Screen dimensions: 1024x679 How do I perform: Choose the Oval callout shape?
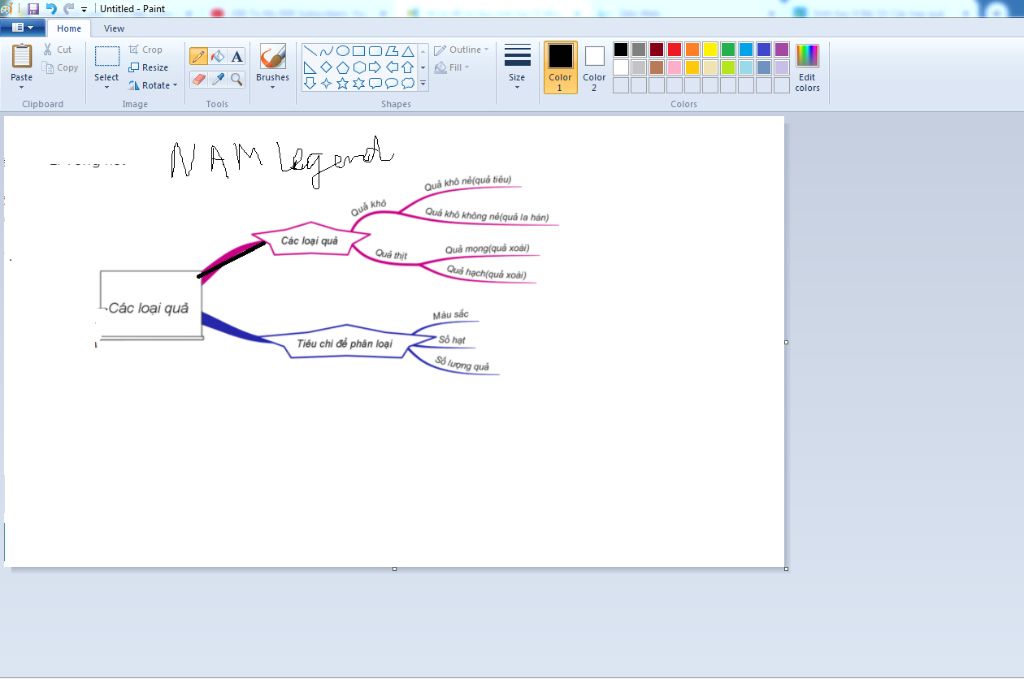[391, 83]
